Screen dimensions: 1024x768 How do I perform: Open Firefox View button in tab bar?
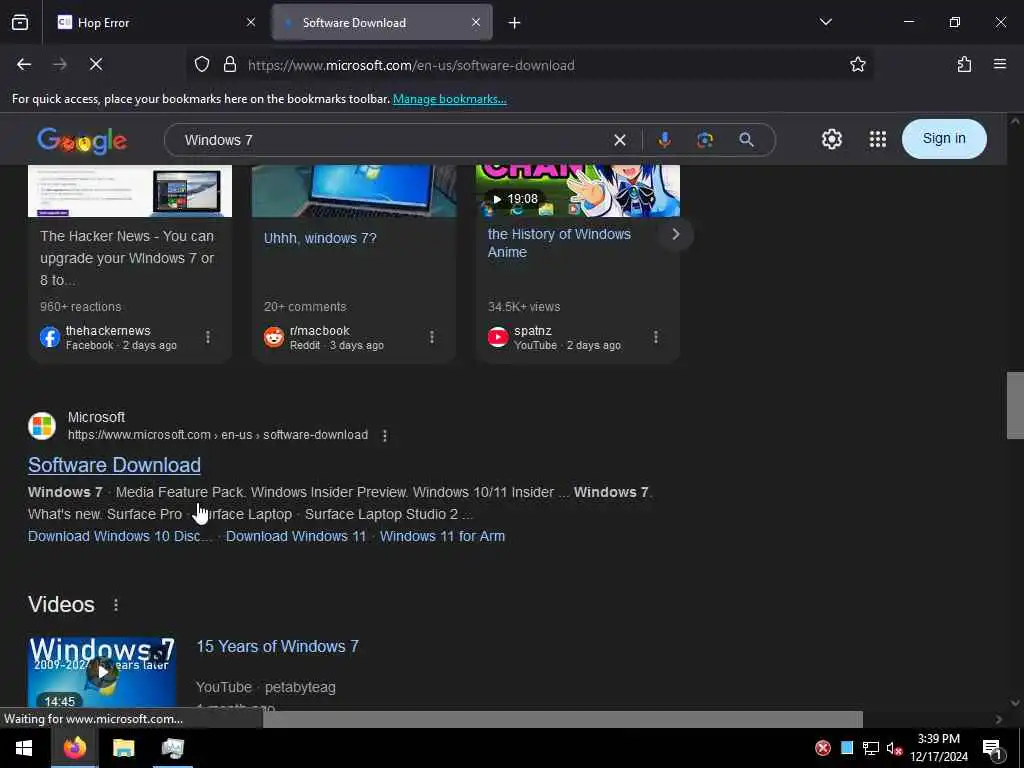click(20, 22)
